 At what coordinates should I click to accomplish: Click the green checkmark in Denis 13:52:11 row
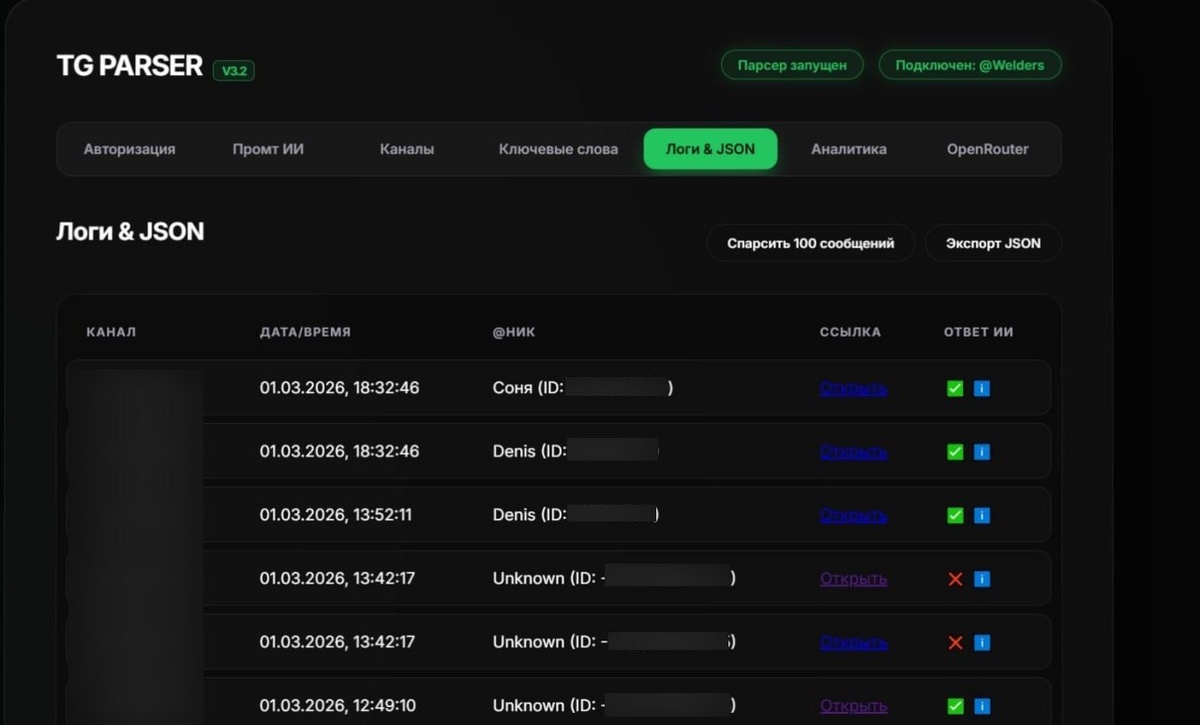(955, 515)
